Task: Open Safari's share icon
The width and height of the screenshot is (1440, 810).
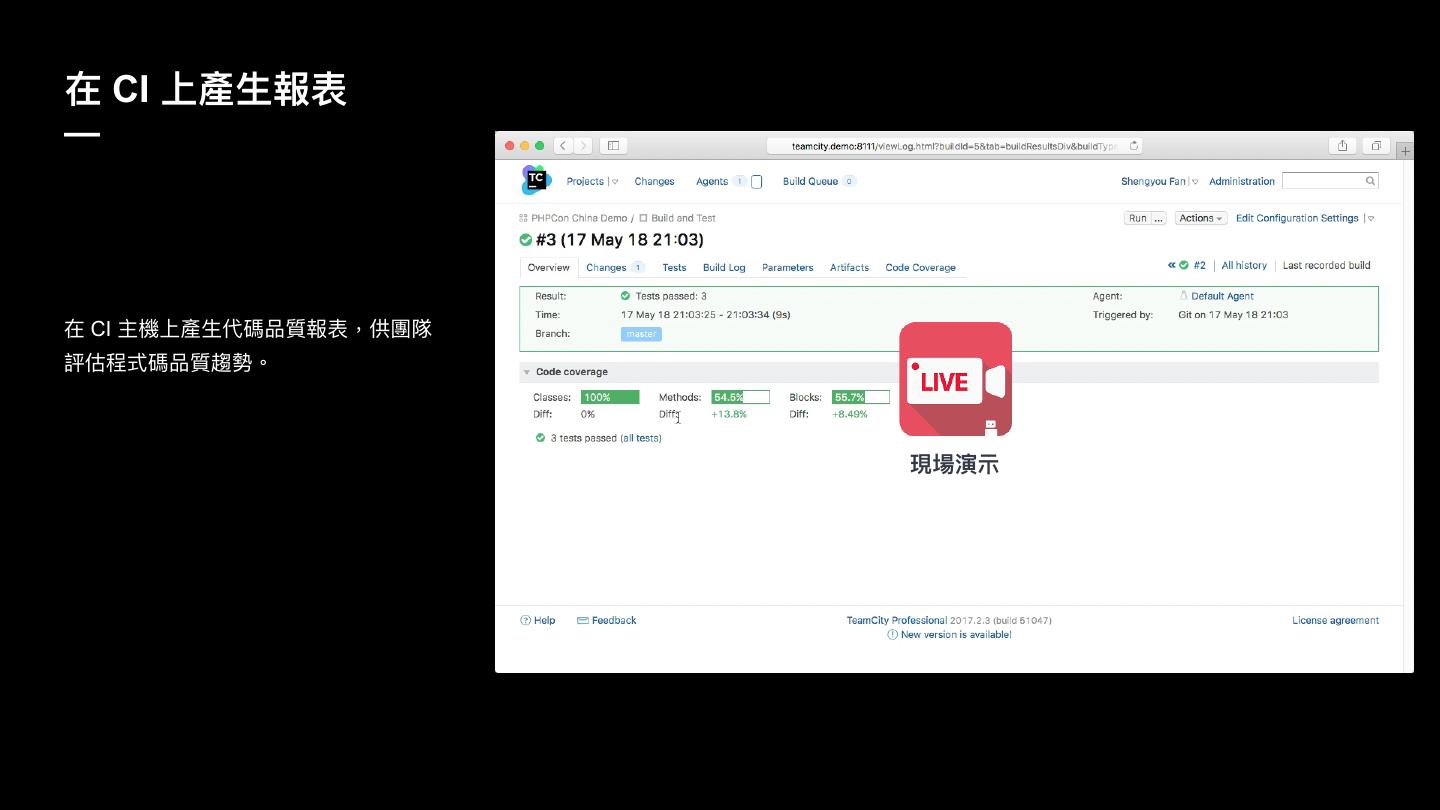Action: click(1342, 146)
